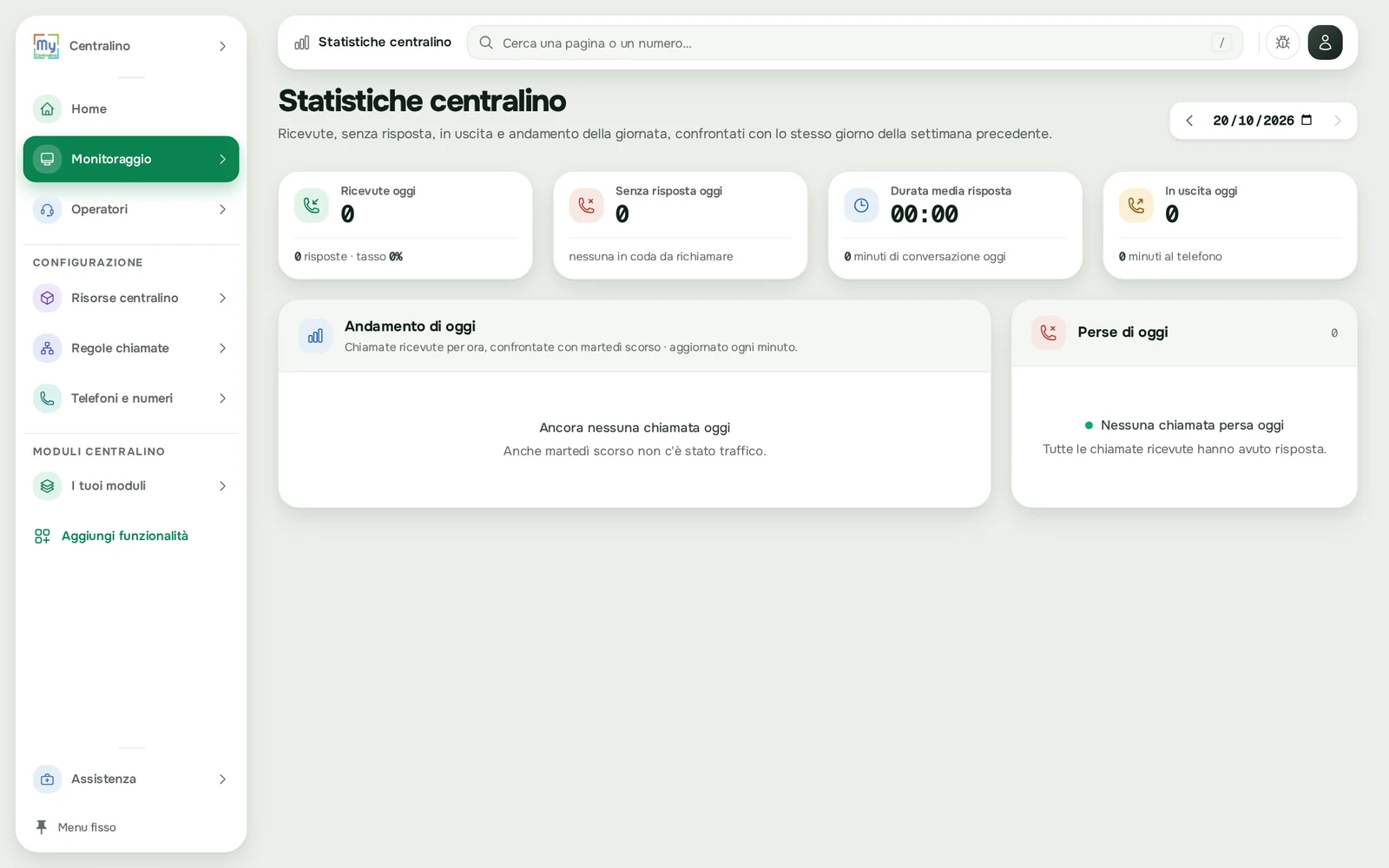The width and height of the screenshot is (1389, 868).
Task: Click the Telefoni e numeri phone icon
Action: pos(47,398)
